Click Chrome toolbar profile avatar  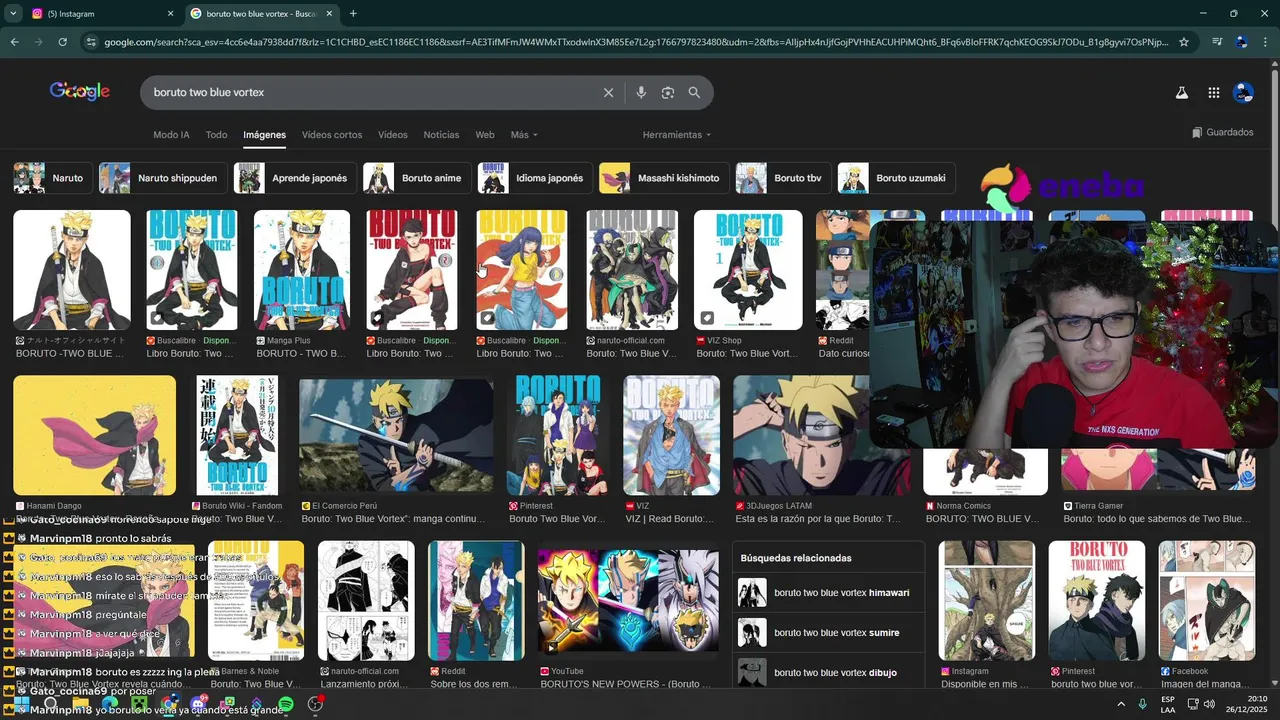pyautogui.click(x=1242, y=42)
